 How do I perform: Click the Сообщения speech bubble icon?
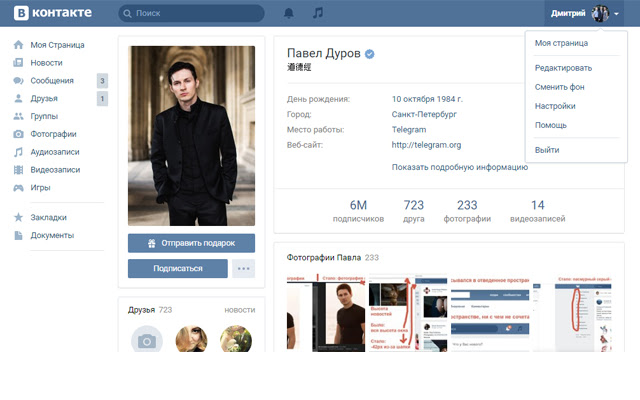point(18,81)
